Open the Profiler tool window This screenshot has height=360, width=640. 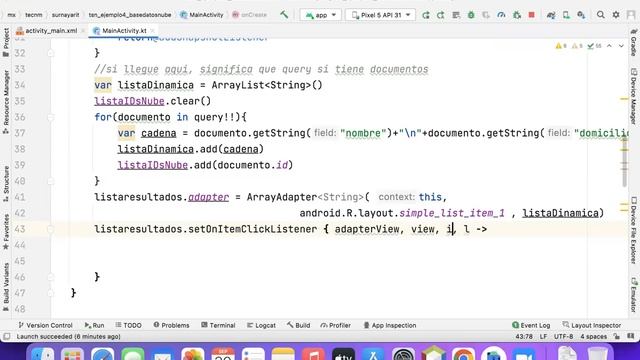pos(336,325)
